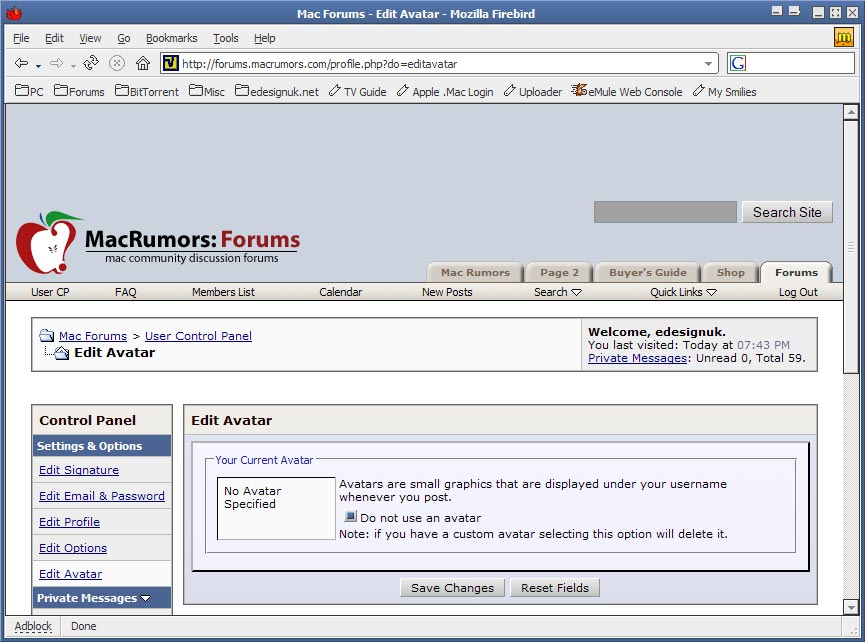
Task: Open the Back button history dropdown arrow
Action: (x=38, y=66)
